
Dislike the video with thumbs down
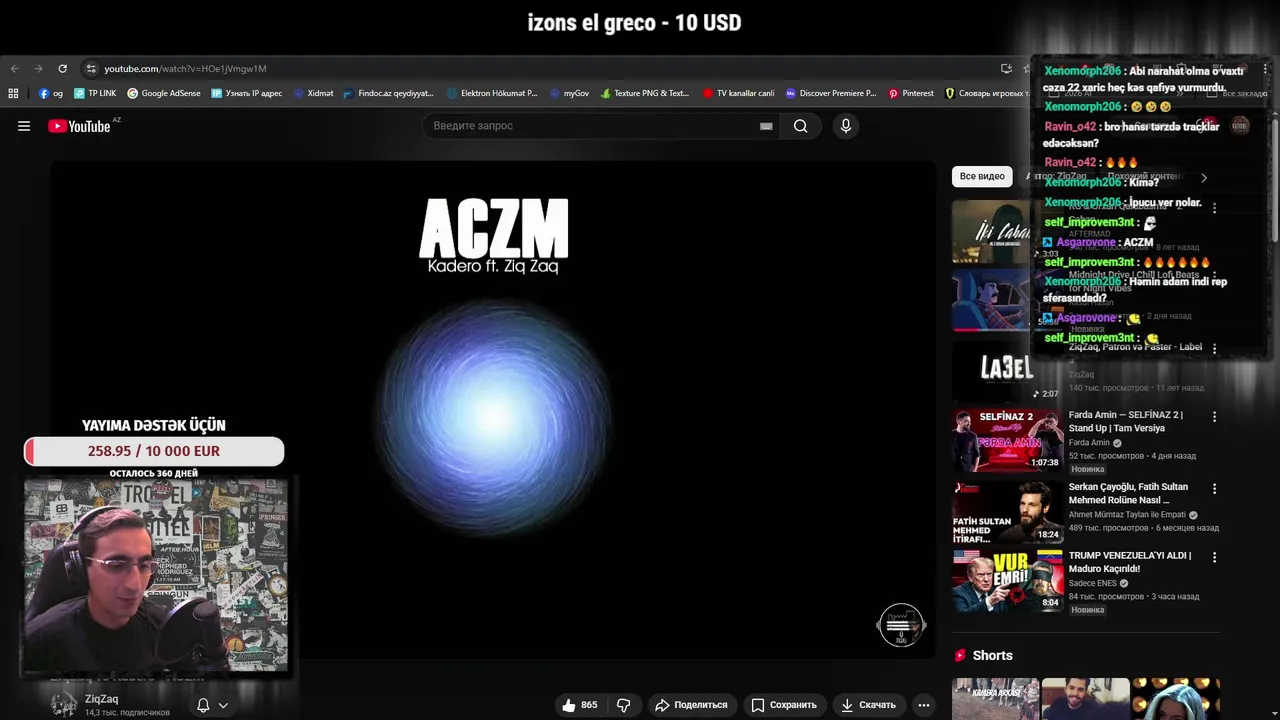click(624, 705)
